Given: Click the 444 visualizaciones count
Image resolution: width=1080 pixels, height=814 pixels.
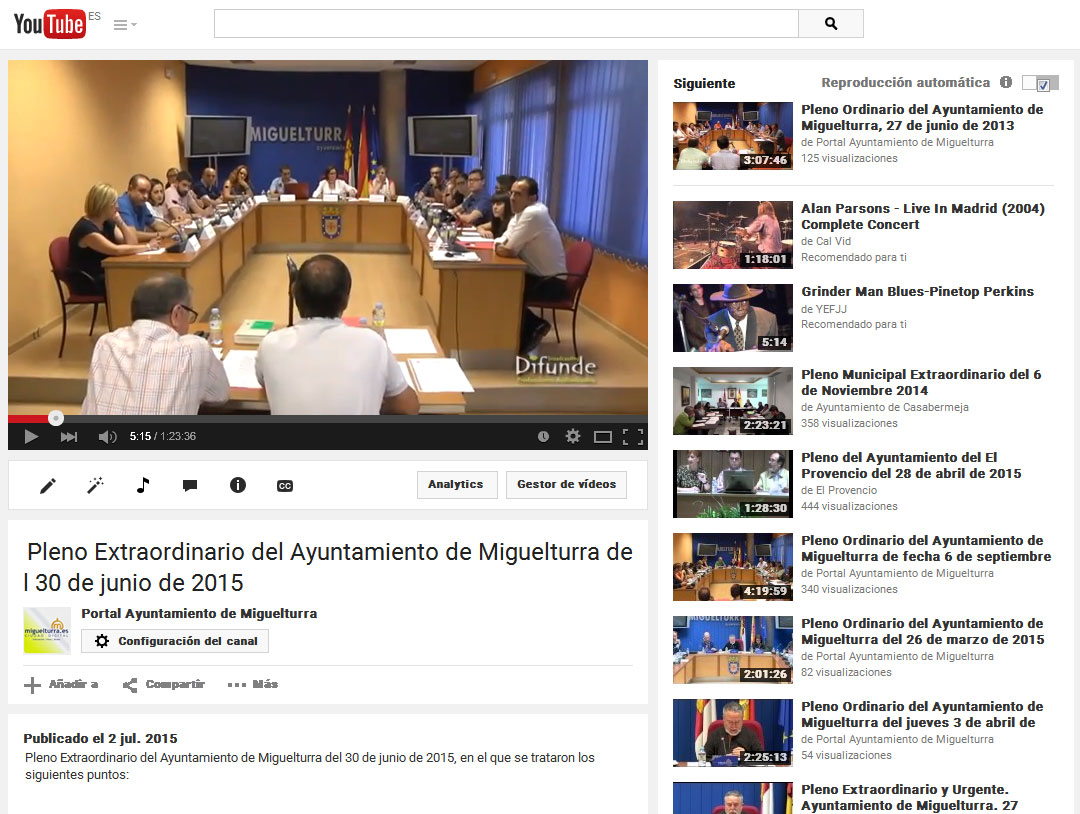Looking at the screenshot, I should click(x=849, y=506).
